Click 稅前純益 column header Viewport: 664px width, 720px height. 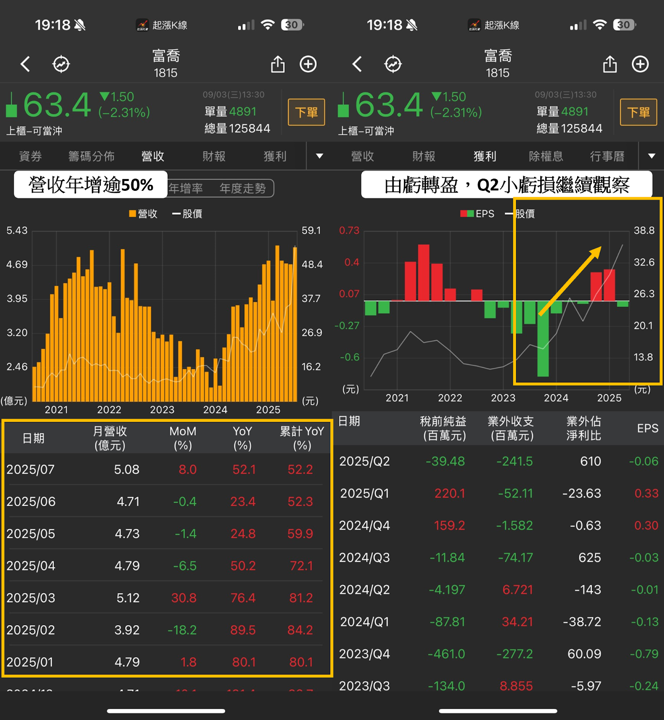point(444,428)
